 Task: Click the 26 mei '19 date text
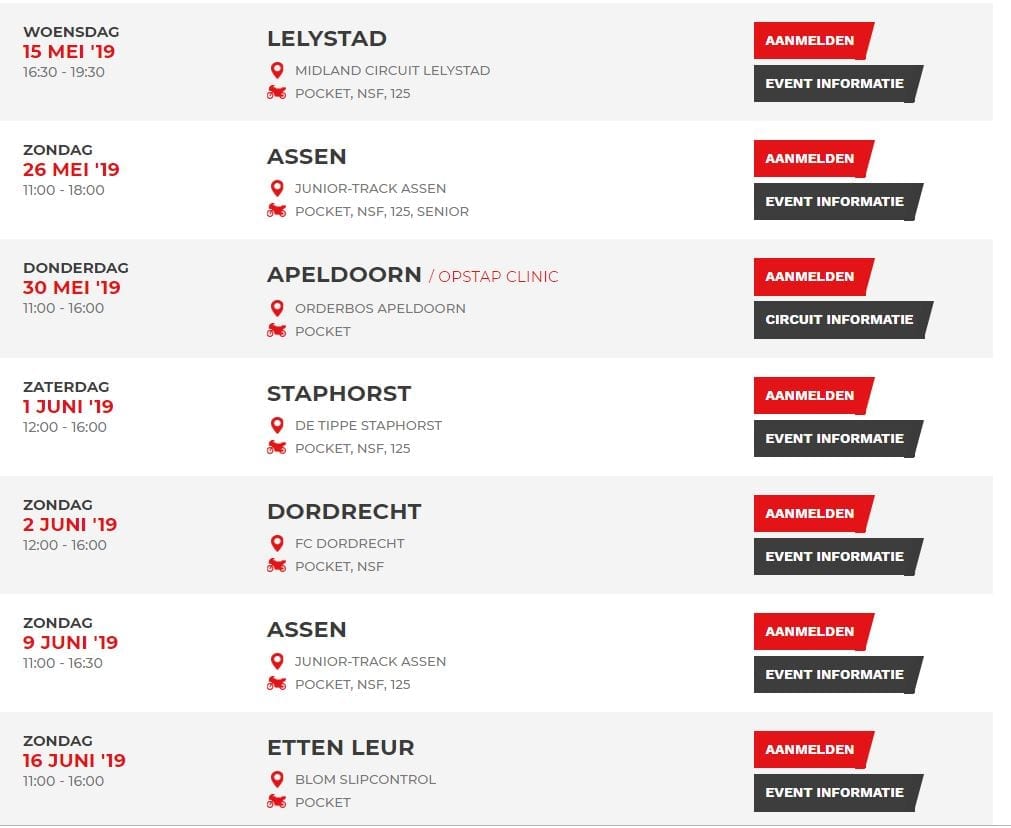click(71, 170)
